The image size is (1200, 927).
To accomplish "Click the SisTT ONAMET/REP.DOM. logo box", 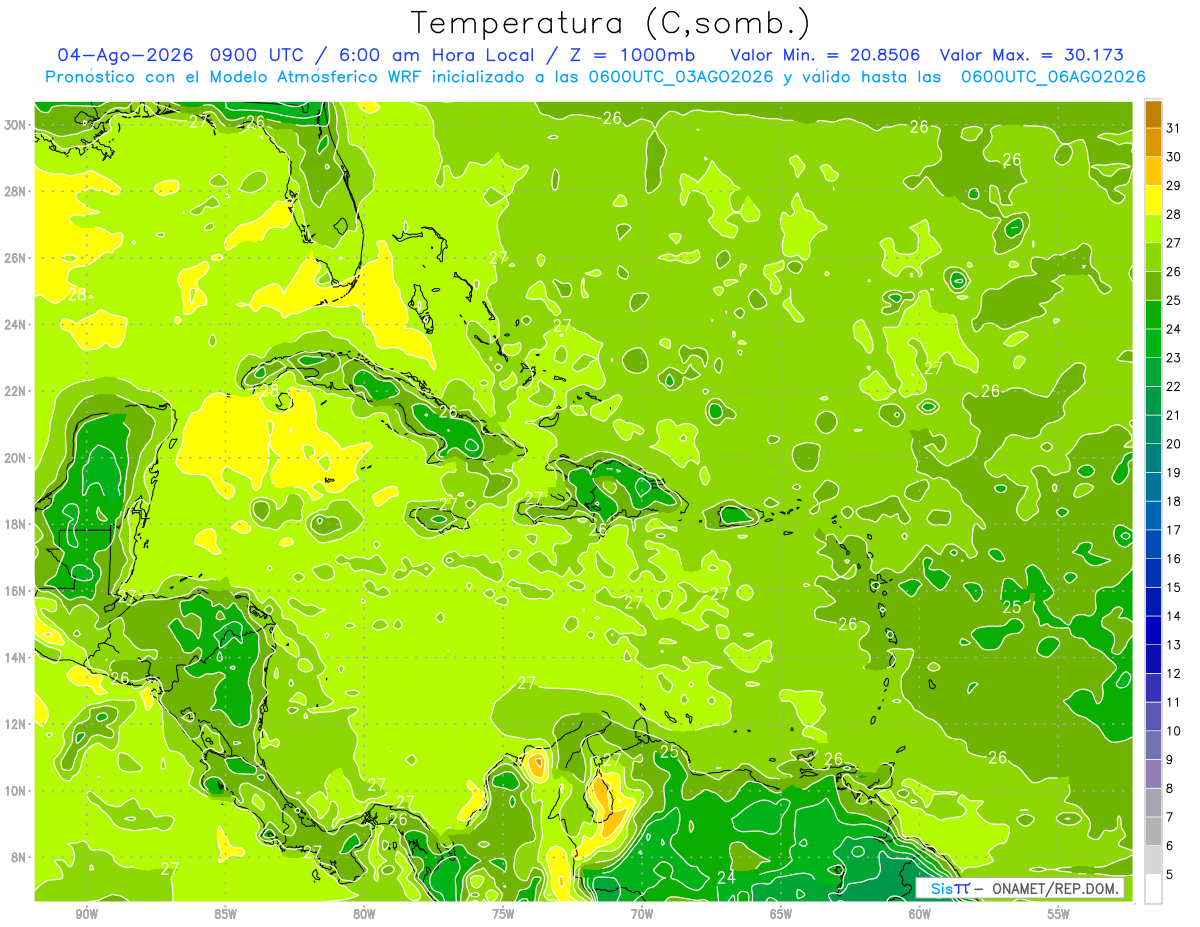I will [1020, 888].
